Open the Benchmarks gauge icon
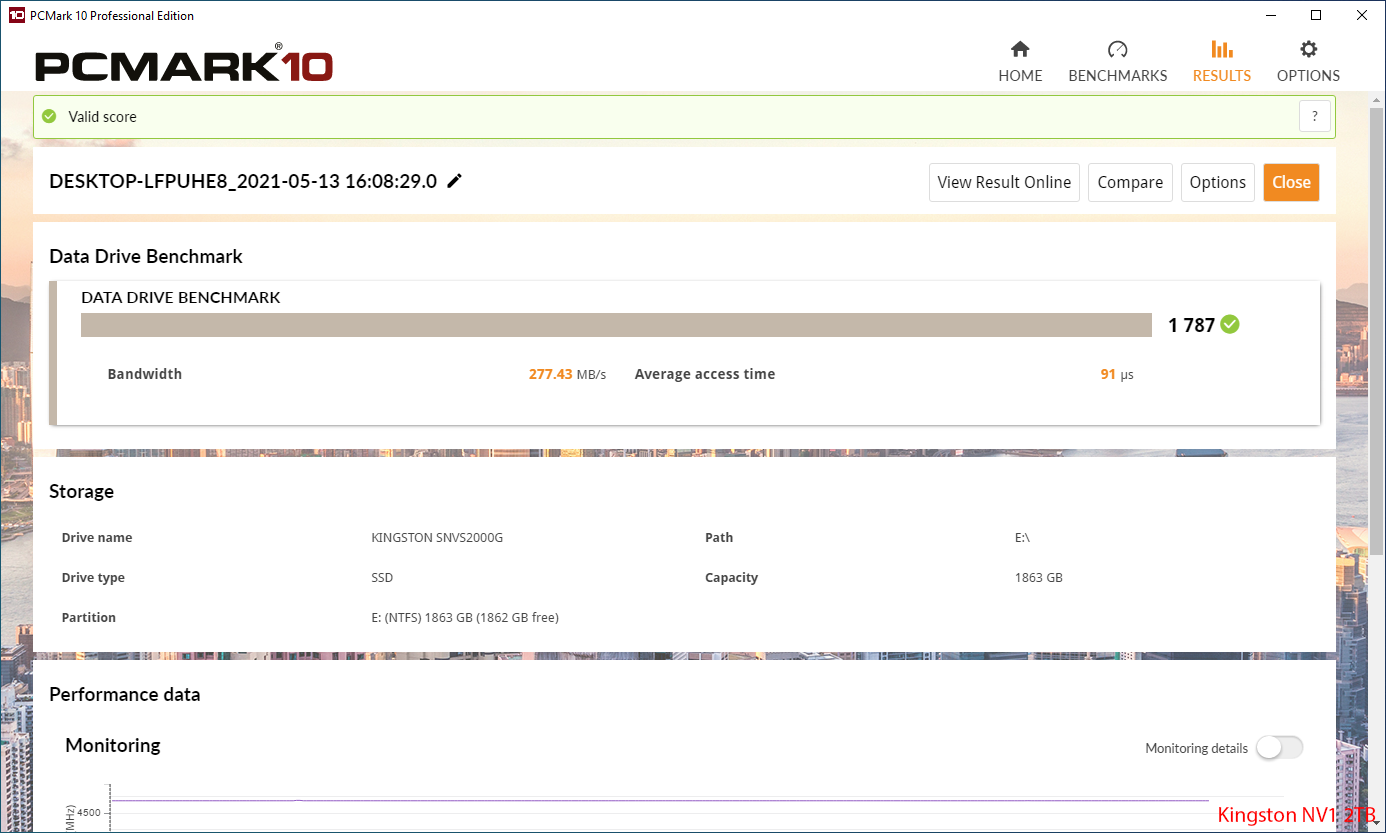 click(x=1117, y=49)
